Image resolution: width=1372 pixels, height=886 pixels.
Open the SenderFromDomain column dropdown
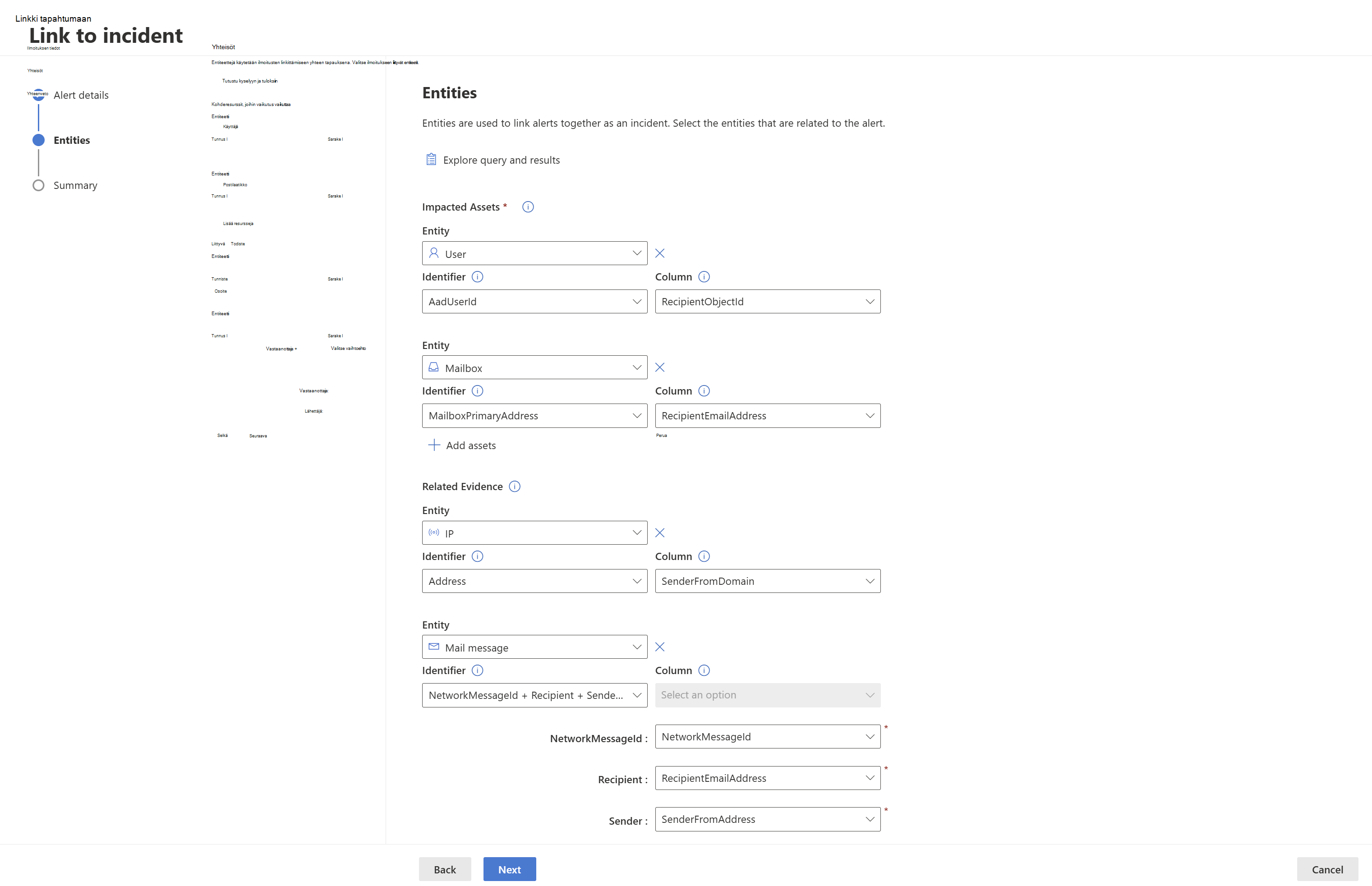click(767, 581)
